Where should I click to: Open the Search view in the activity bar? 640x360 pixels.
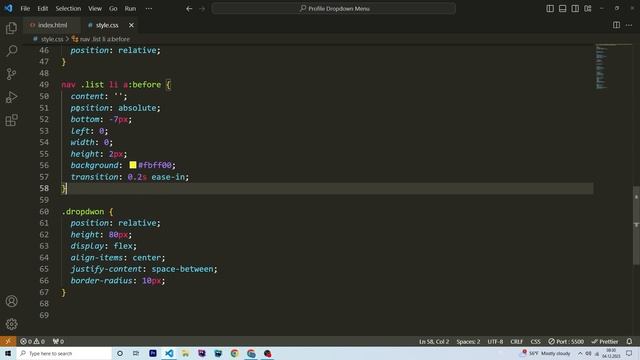[x=11, y=51]
